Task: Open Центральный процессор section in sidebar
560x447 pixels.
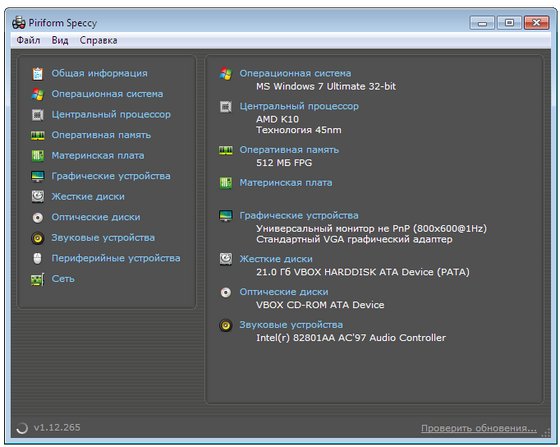Action: coord(111,115)
